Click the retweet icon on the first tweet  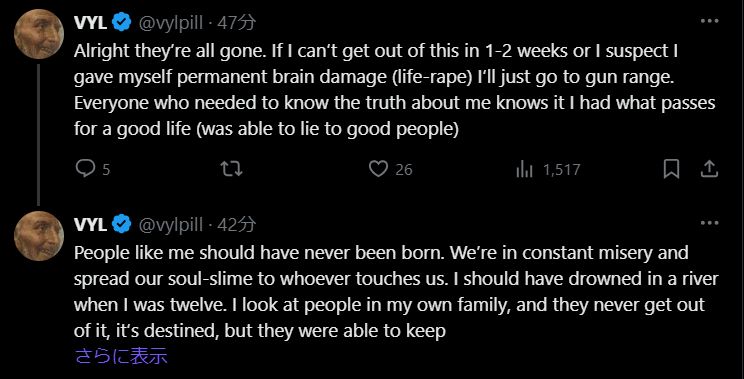pyautogui.click(x=232, y=169)
